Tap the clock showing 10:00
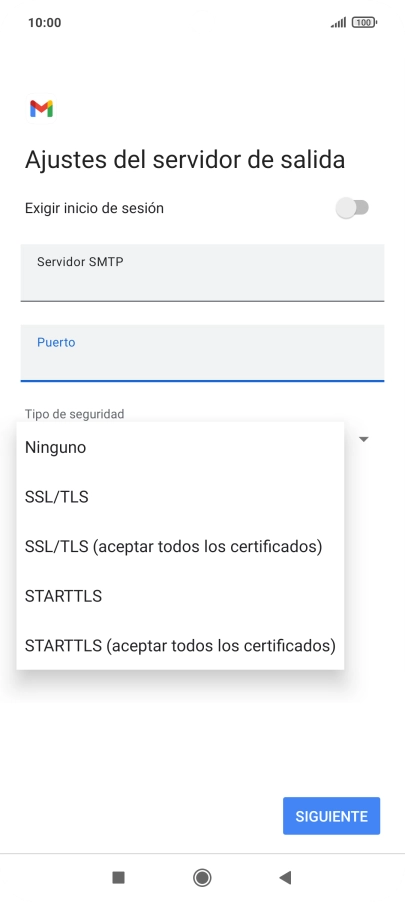 (44, 22)
